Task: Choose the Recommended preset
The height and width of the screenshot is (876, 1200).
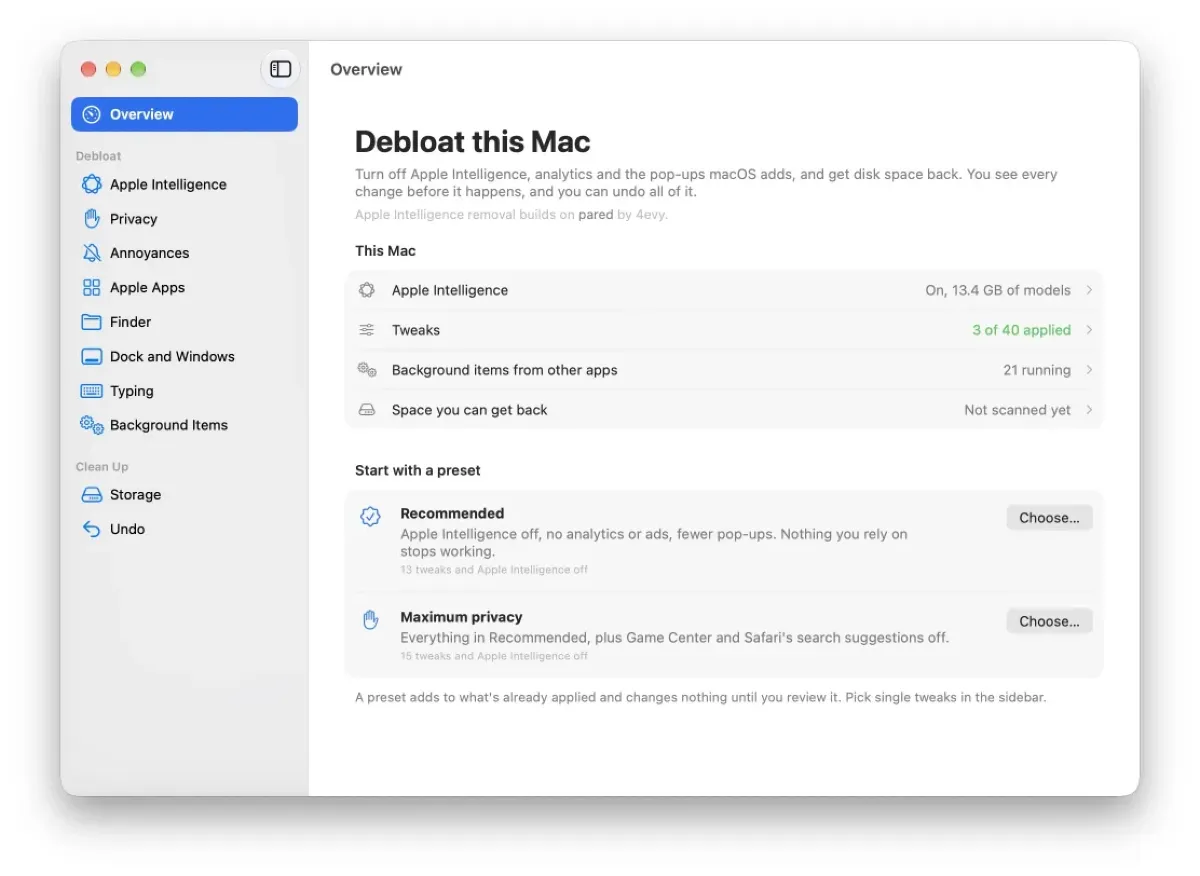Action: (x=1049, y=518)
